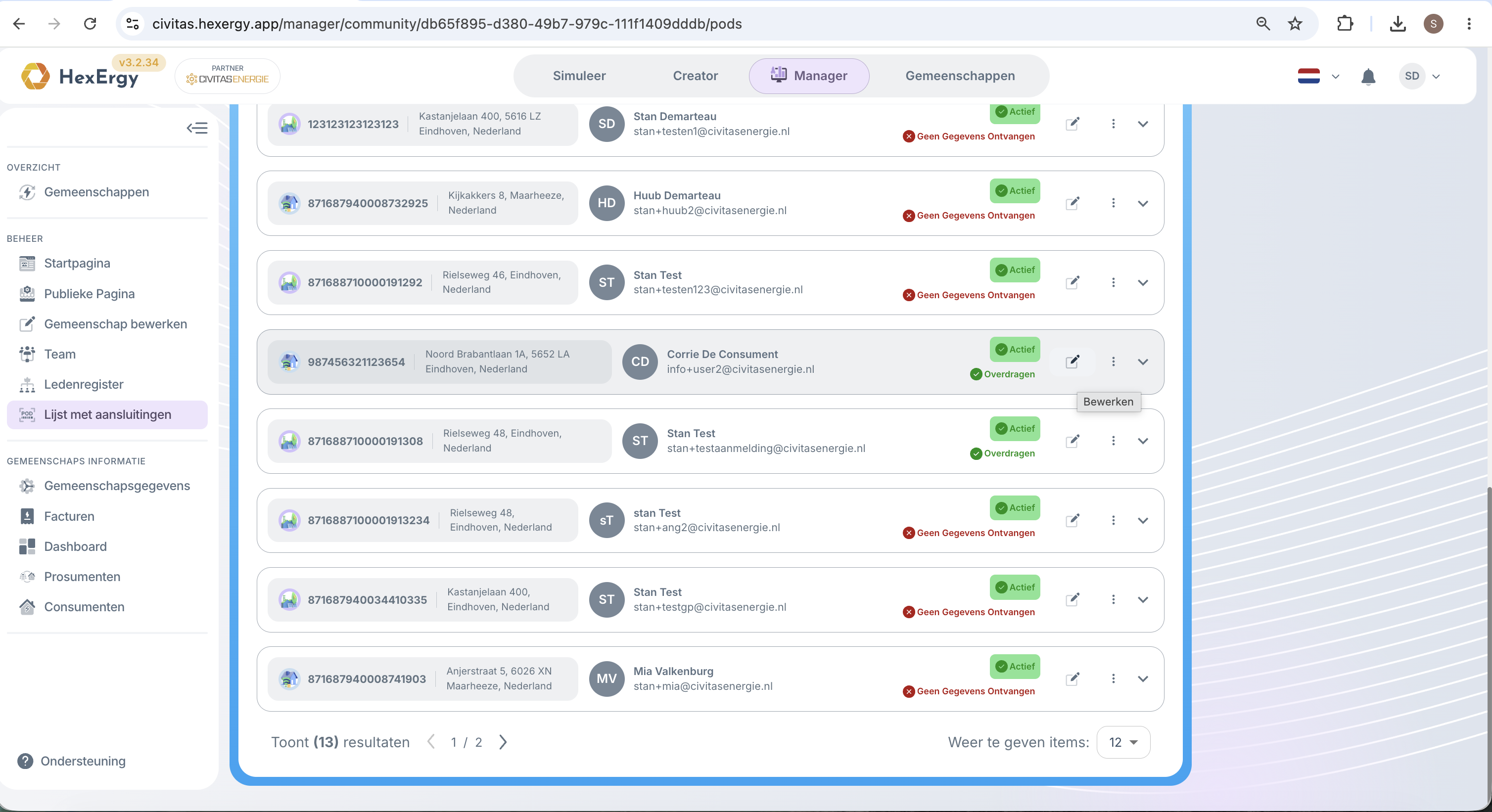The image size is (1492, 812).
Task: Edit the Corrie De Consument connection
Action: click(1072, 361)
